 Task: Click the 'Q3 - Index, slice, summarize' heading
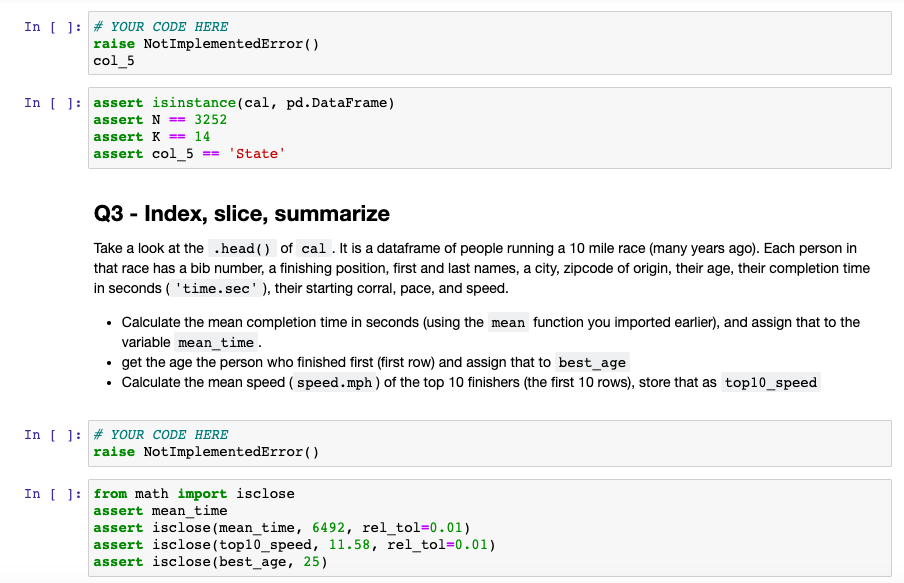pyautogui.click(x=242, y=213)
